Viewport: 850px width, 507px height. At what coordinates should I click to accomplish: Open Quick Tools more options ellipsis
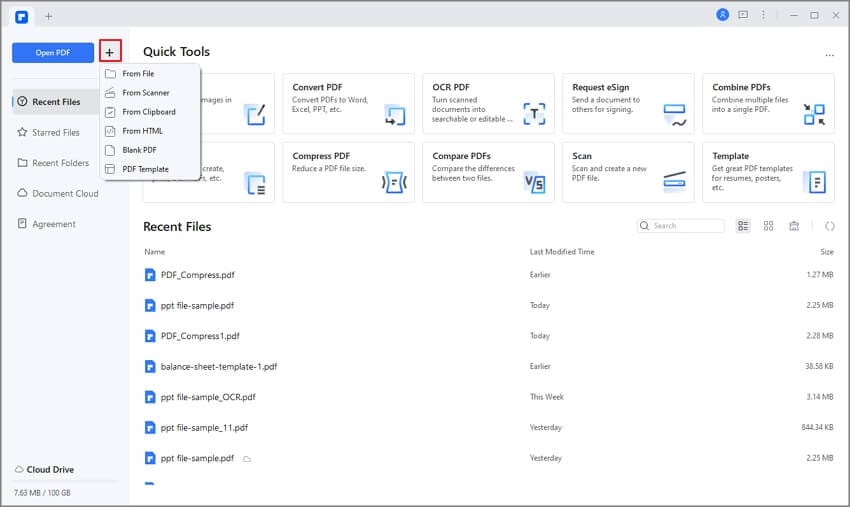coord(829,55)
